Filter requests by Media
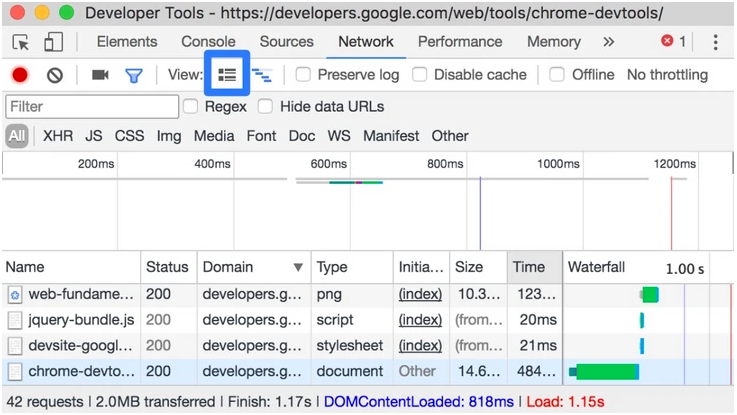This screenshot has width=737, height=415. pos(214,136)
